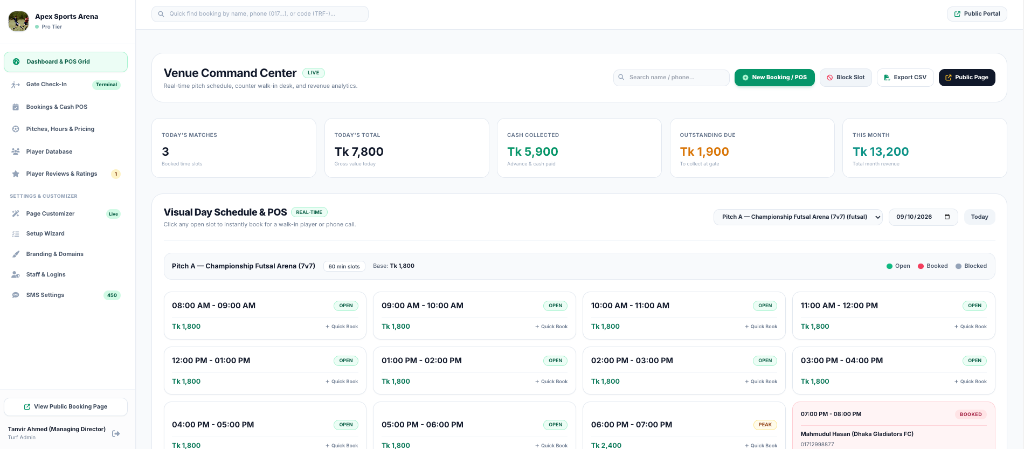The width and height of the screenshot is (1024, 449).
Task: Click the Branding brush icon
Action: pos(16,254)
